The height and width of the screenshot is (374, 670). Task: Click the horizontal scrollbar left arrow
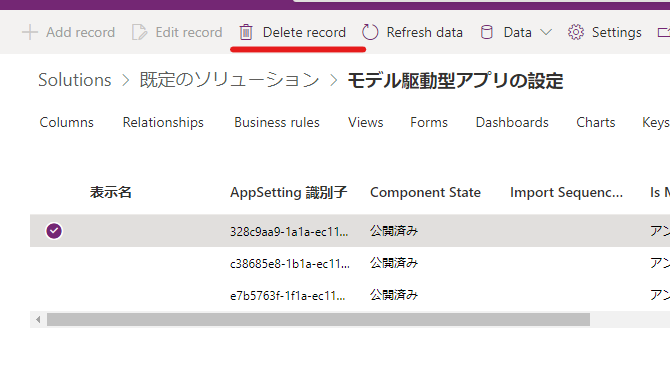(x=38, y=320)
